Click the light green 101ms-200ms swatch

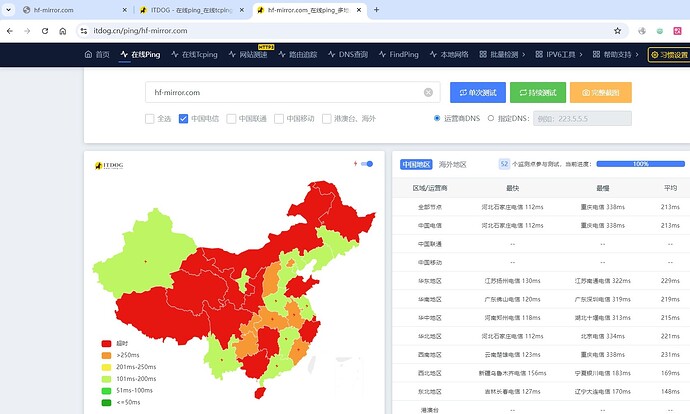click(x=106, y=379)
